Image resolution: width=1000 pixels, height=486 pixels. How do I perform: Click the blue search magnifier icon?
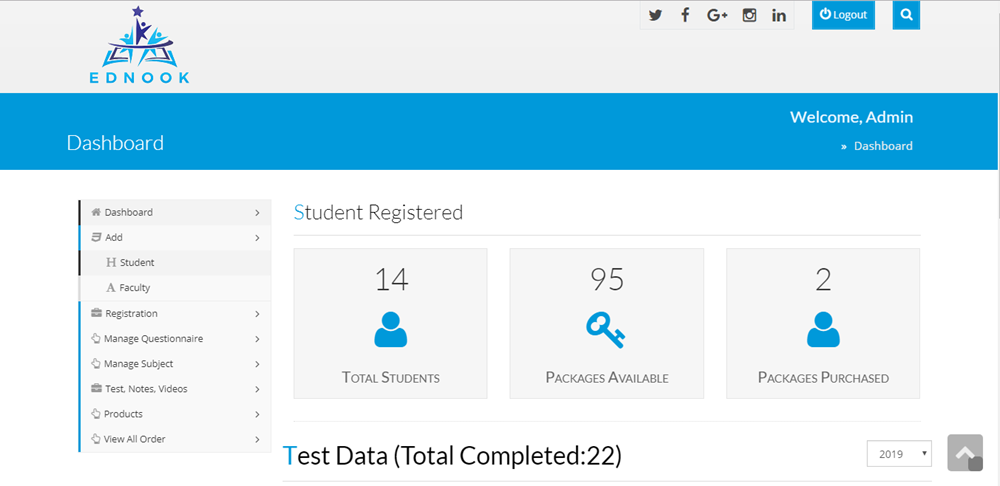tap(906, 15)
